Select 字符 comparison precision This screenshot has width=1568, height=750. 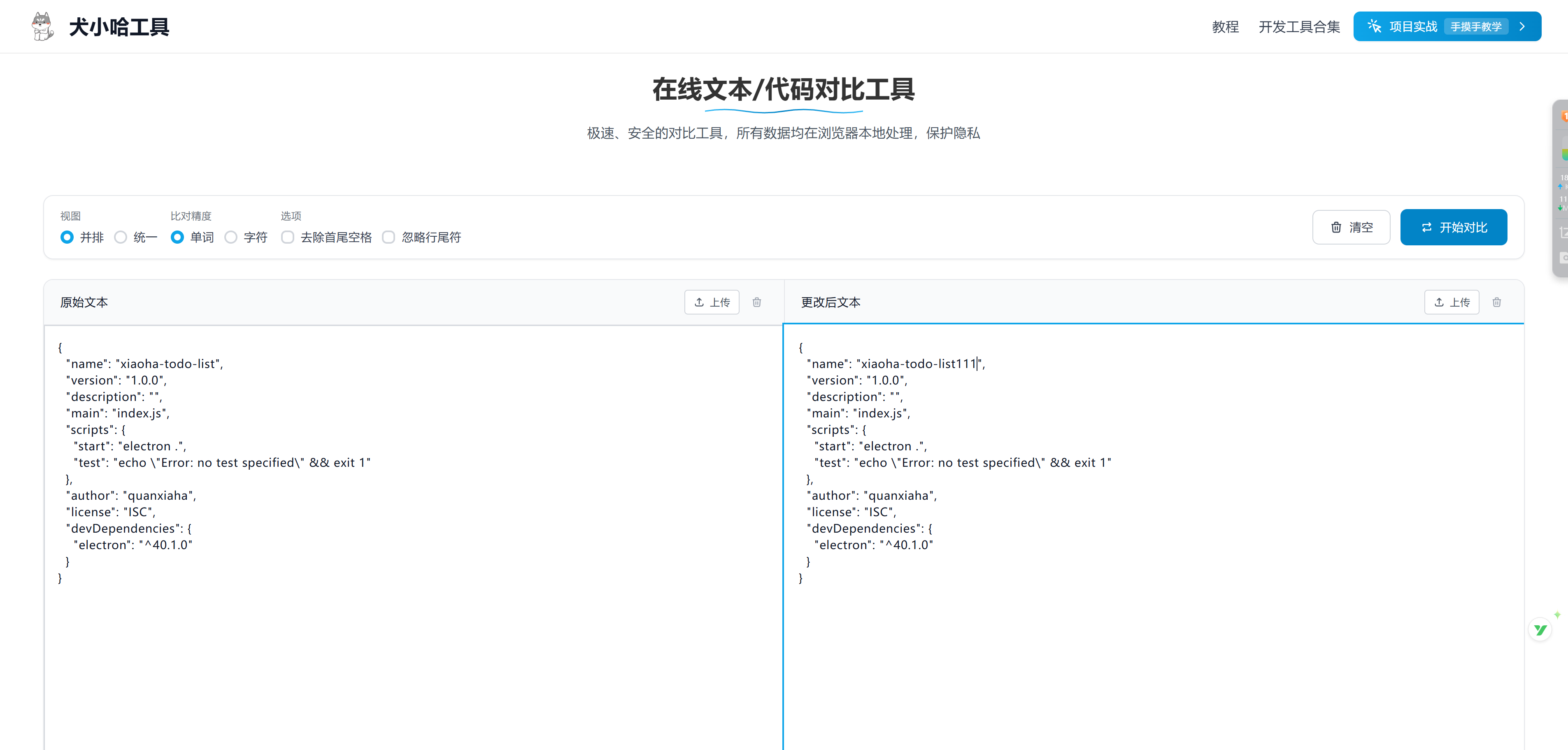[x=231, y=237]
